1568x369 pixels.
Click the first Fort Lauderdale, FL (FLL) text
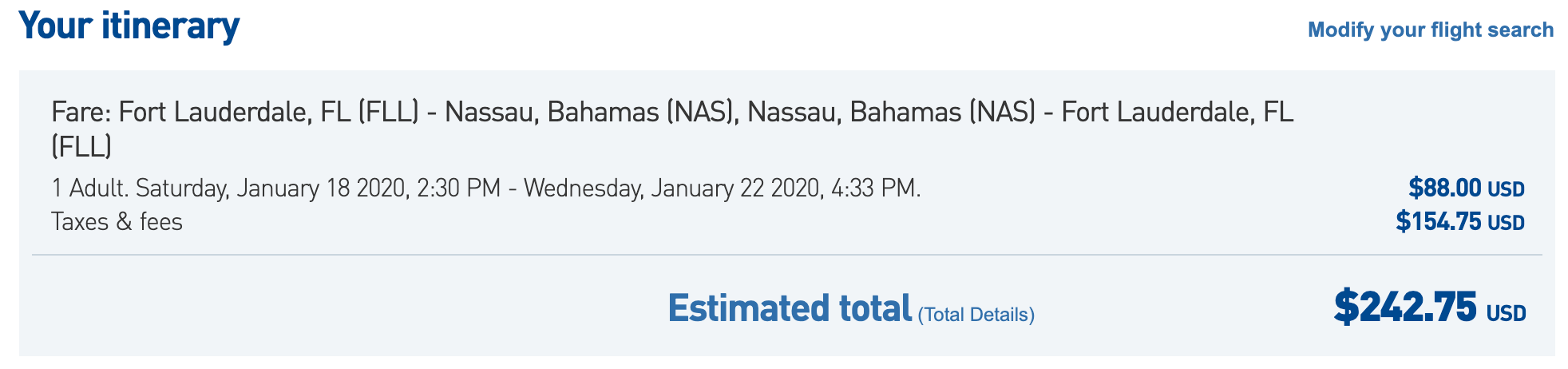268,112
